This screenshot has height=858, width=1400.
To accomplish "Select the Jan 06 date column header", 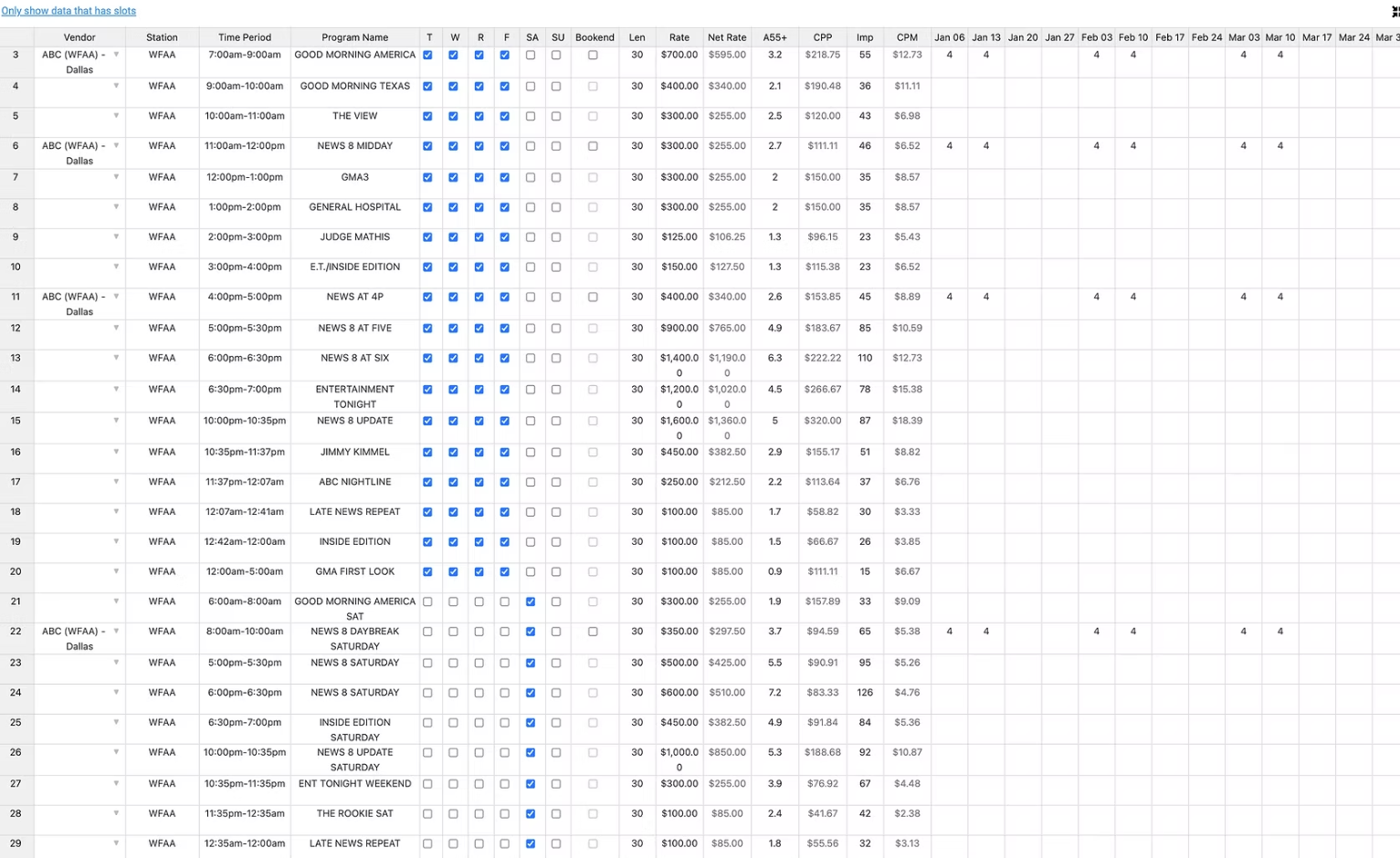I will 950,37.
